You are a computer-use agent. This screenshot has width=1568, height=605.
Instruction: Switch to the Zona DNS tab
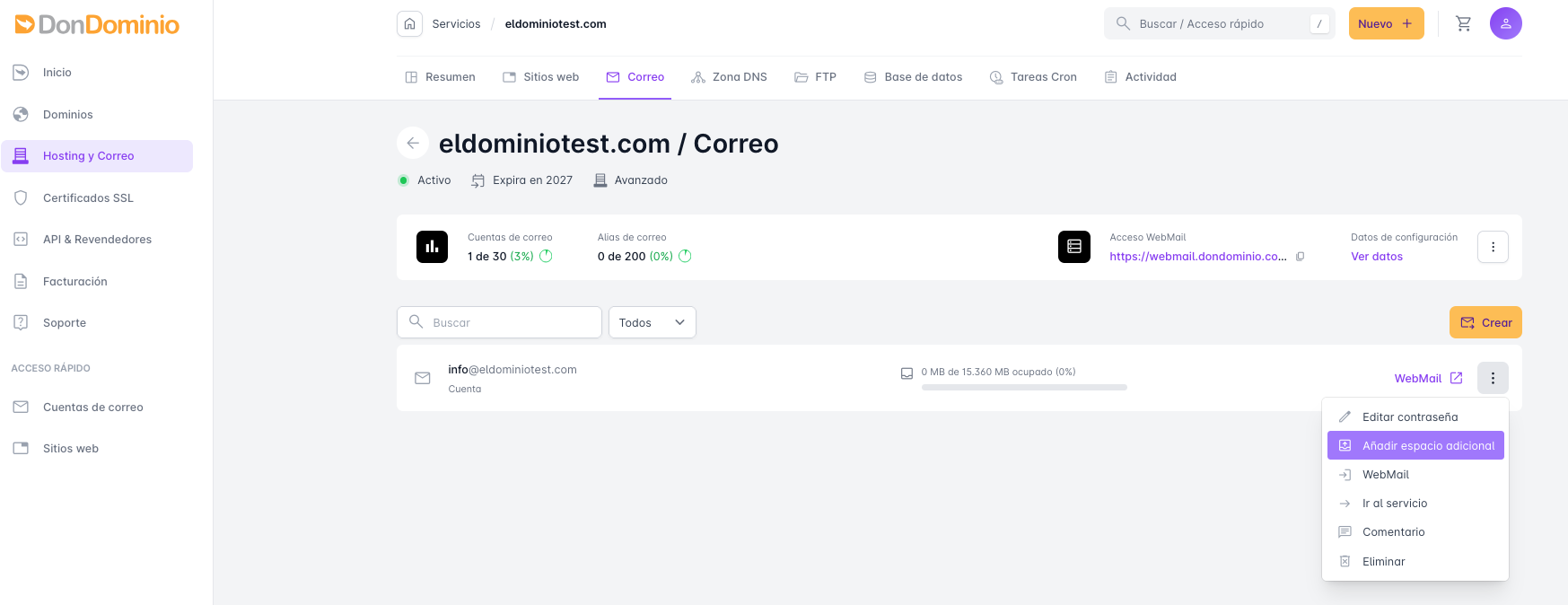(729, 77)
